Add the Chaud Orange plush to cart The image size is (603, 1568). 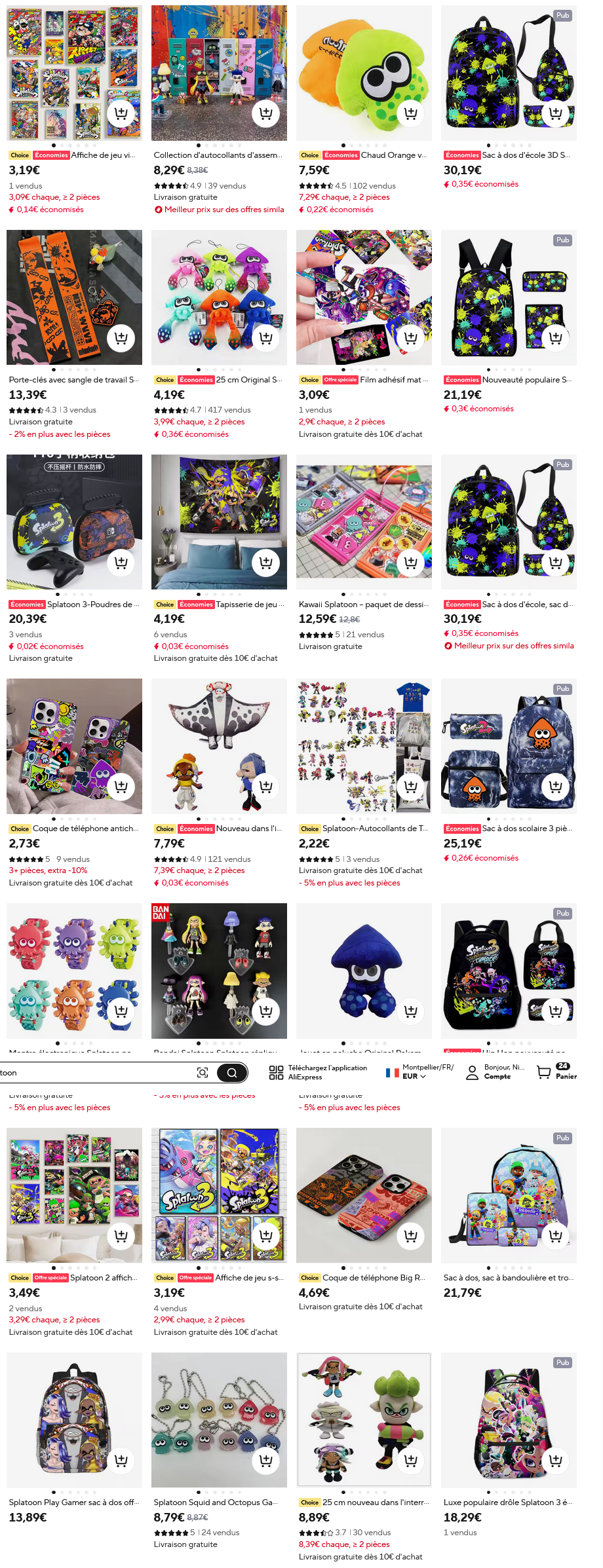(x=411, y=113)
